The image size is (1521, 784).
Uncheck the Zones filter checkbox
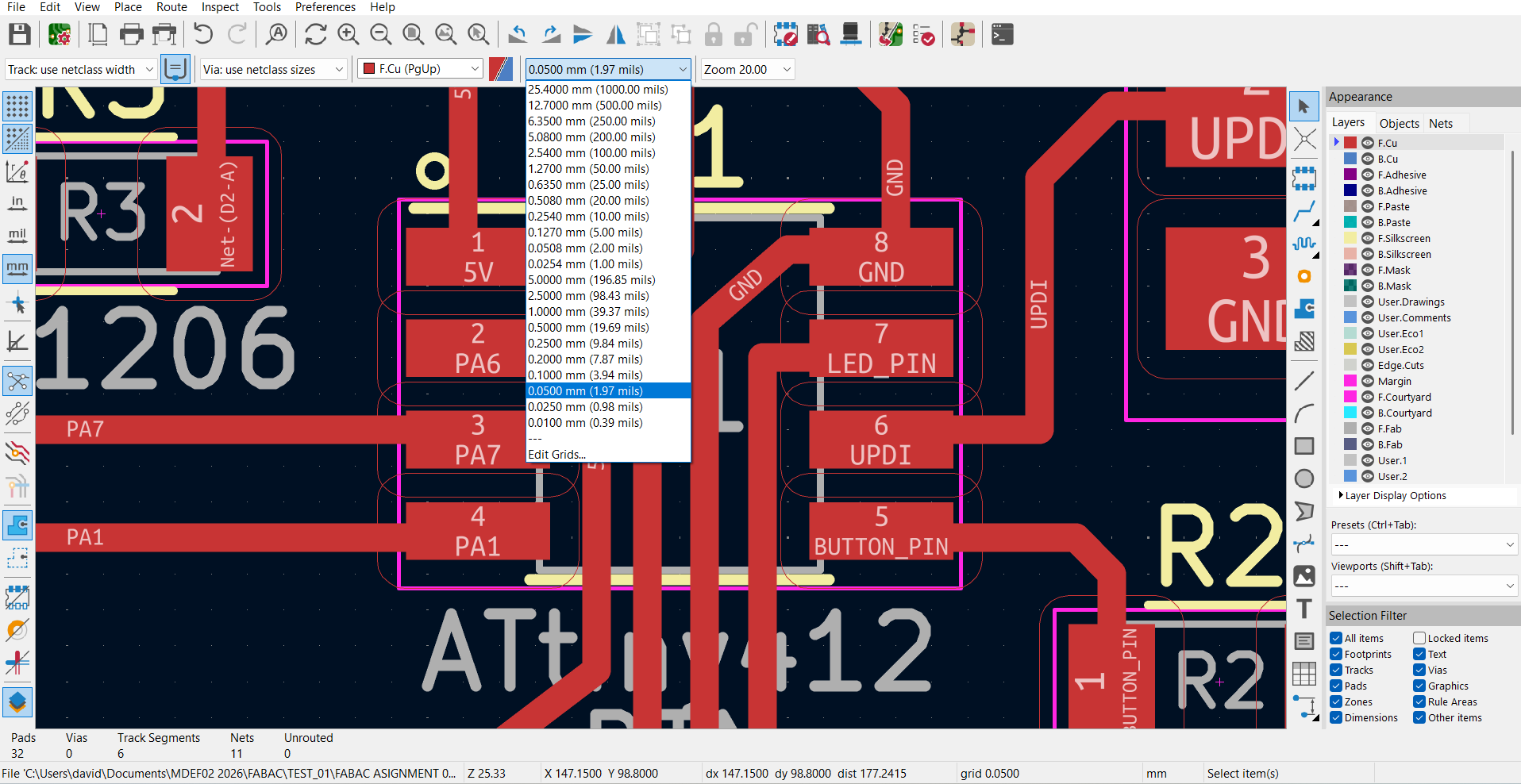1336,701
